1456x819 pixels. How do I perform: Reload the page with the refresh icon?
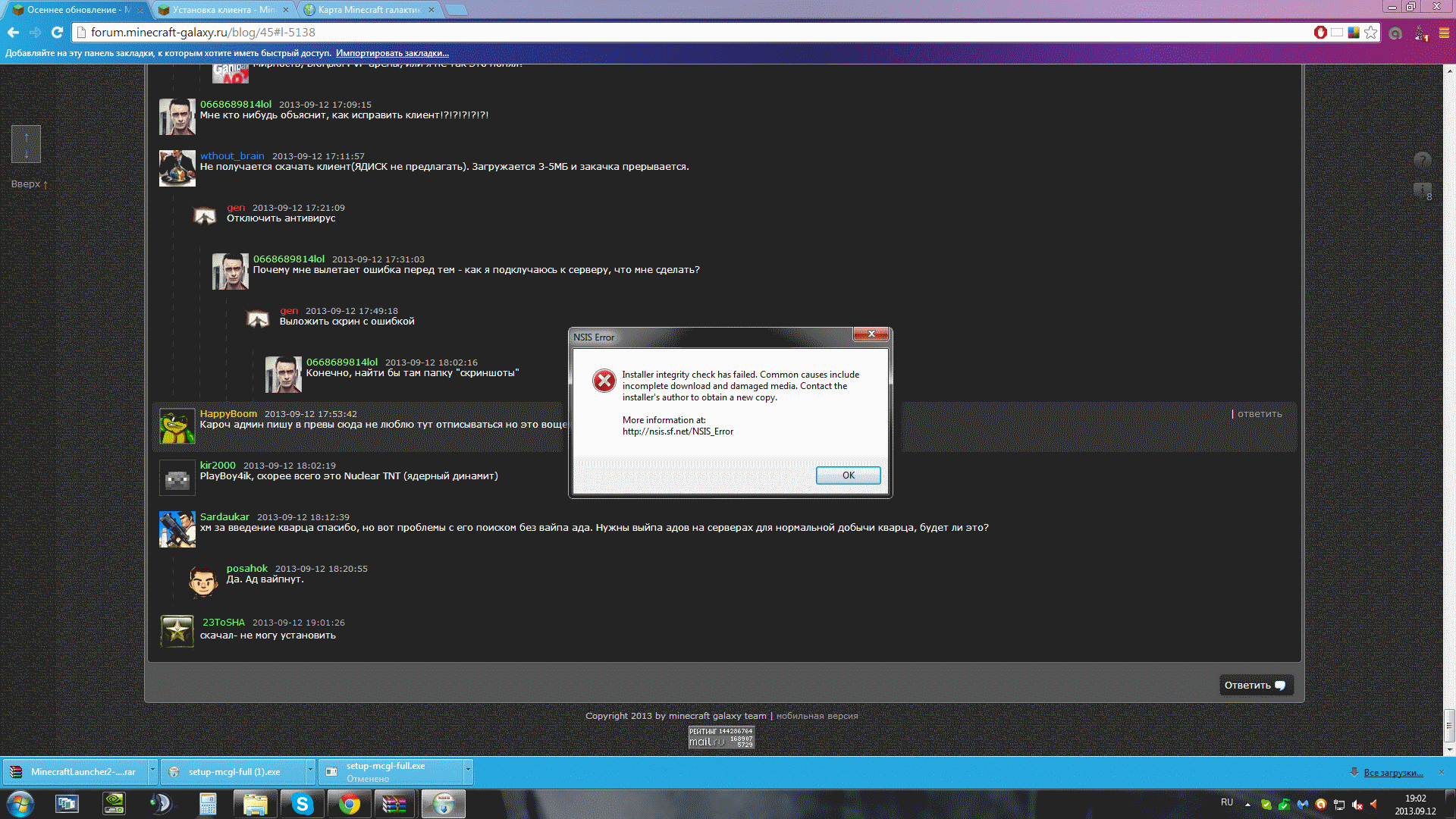pyautogui.click(x=57, y=32)
